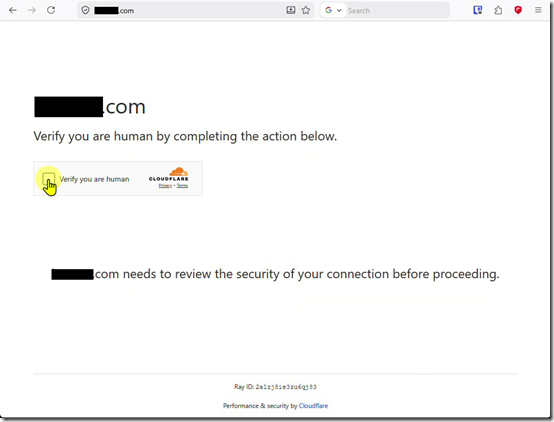This screenshot has height=422, width=554.
Task: Open the hamburger application menu
Action: [538, 10]
